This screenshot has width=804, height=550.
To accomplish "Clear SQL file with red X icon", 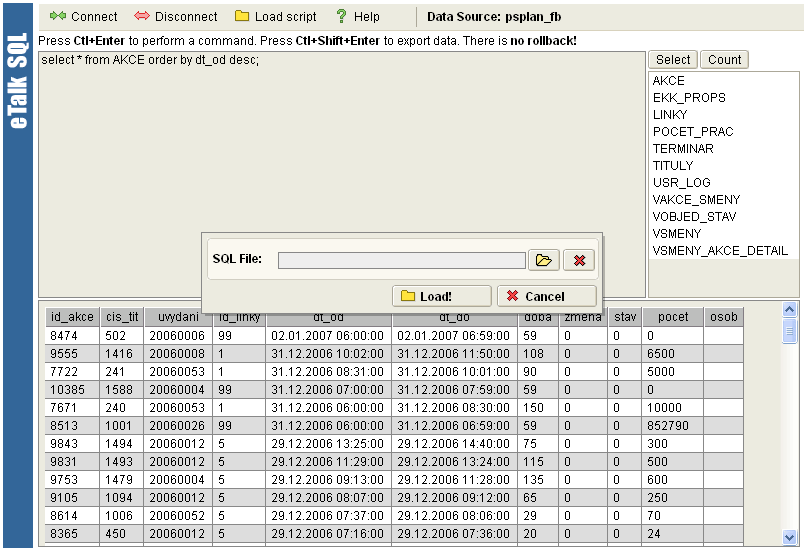I will click(x=579, y=260).
